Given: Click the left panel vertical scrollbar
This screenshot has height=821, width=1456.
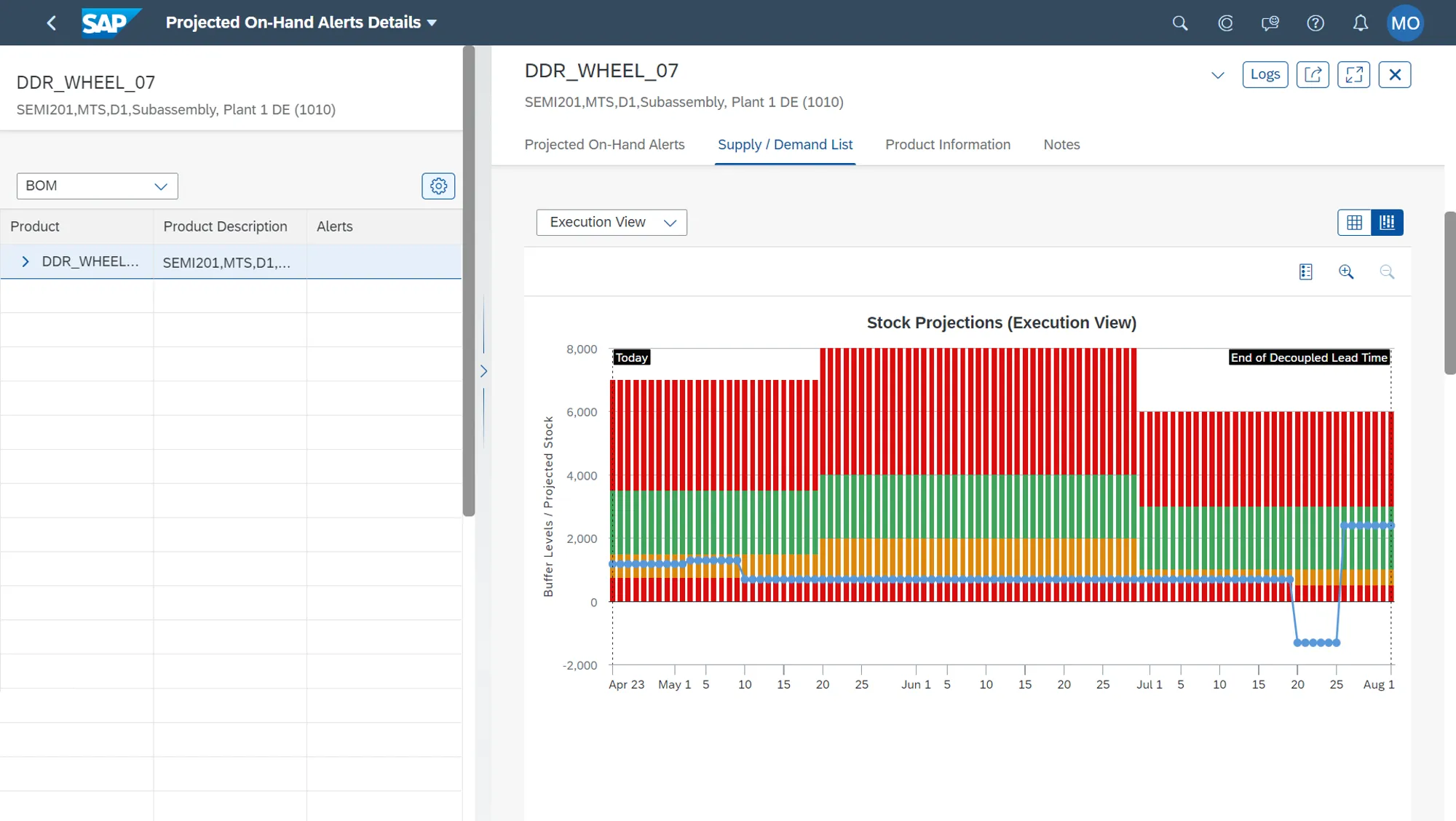Looking at the screenshot, I should pos(469,280).
